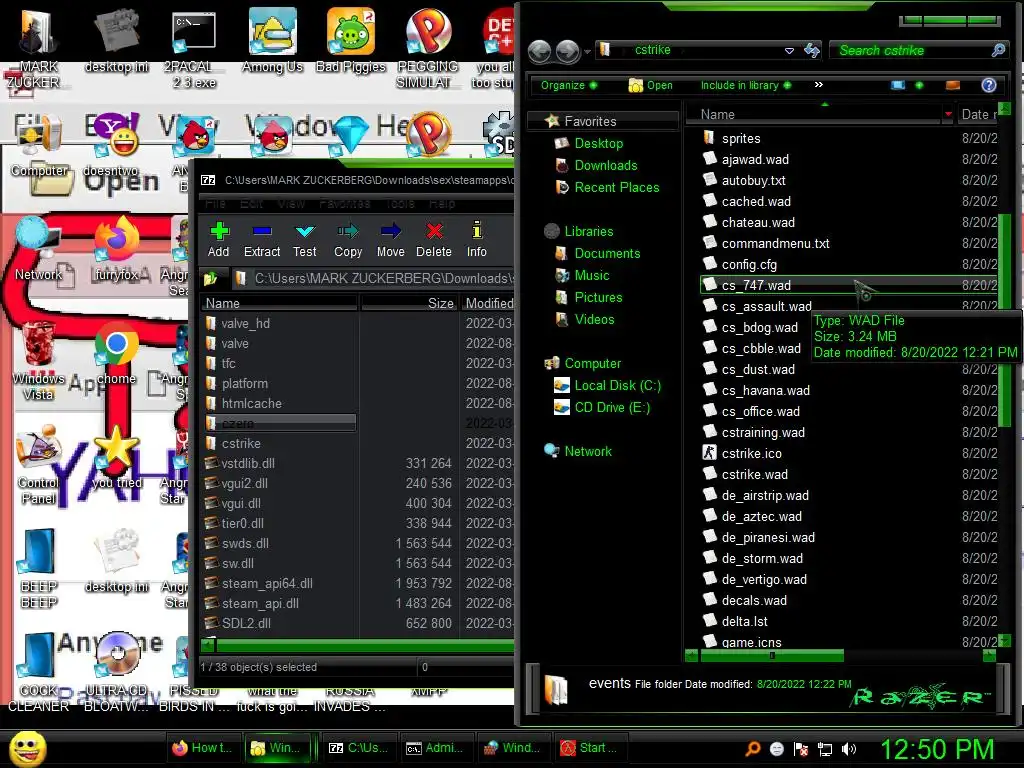Image resolution: width=1024 pixels, height=768 pixels.
Task: Select the cs_747.wad file
Action: click(848, 285)
